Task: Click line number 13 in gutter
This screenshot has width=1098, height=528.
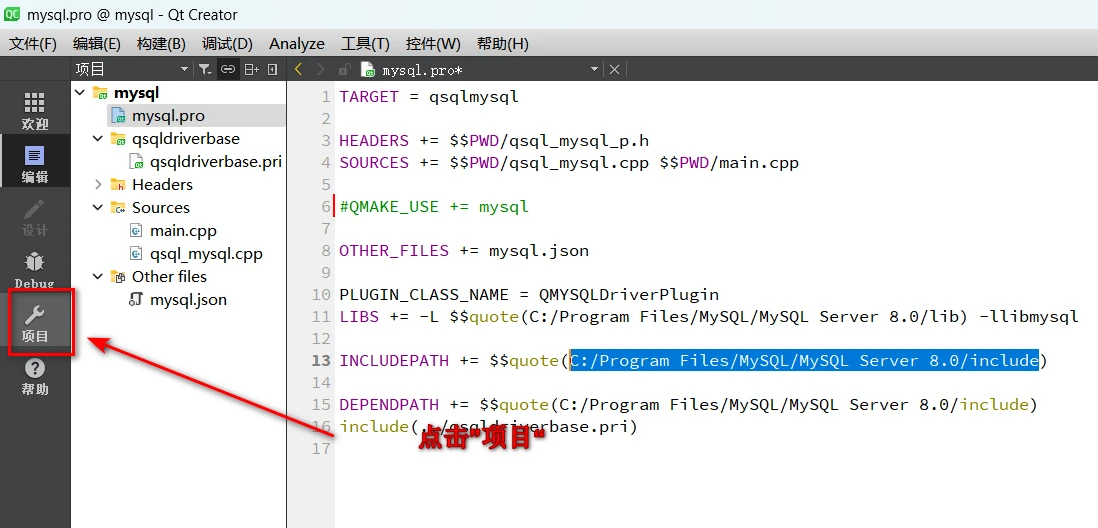Action: coord(321,361)
